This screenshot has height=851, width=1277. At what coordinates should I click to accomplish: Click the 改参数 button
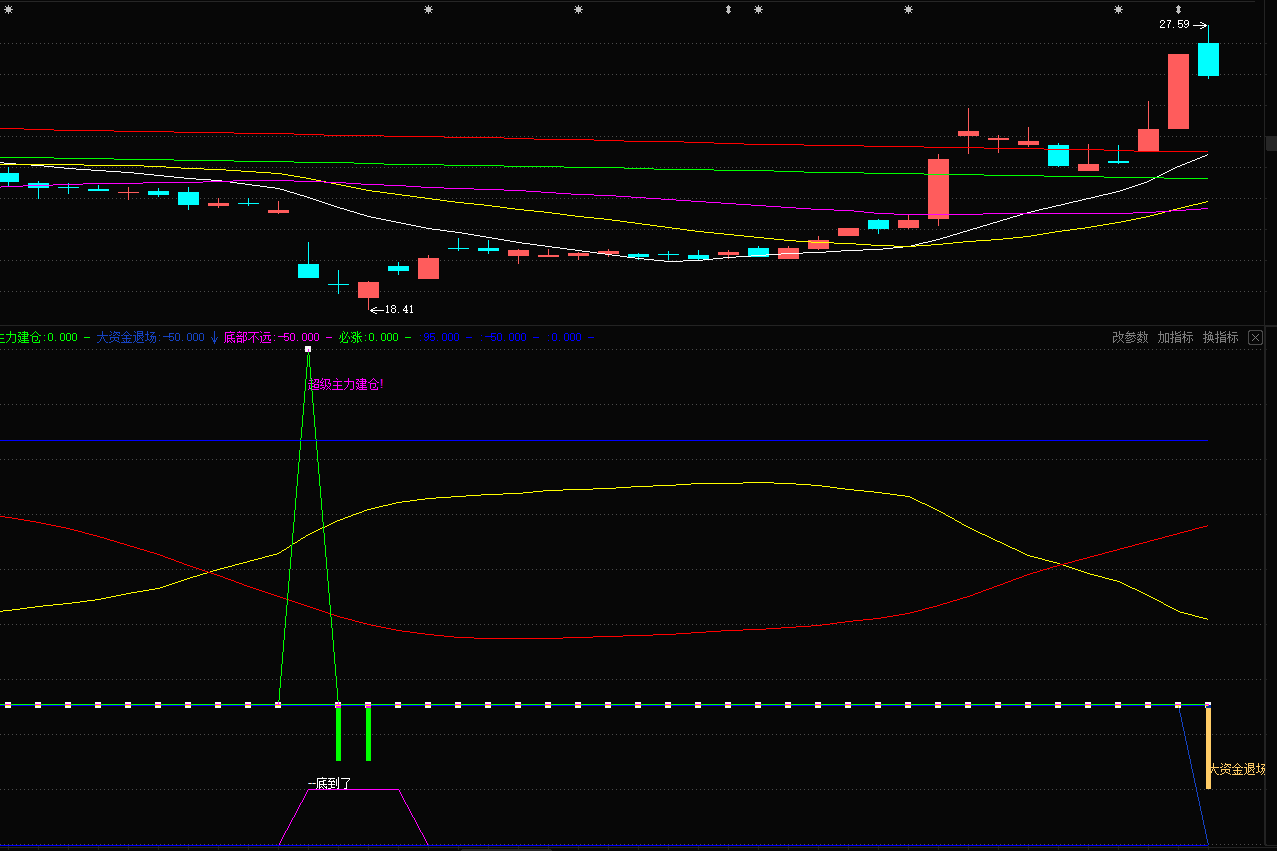pyautogui.click(x=1130, y=337)
